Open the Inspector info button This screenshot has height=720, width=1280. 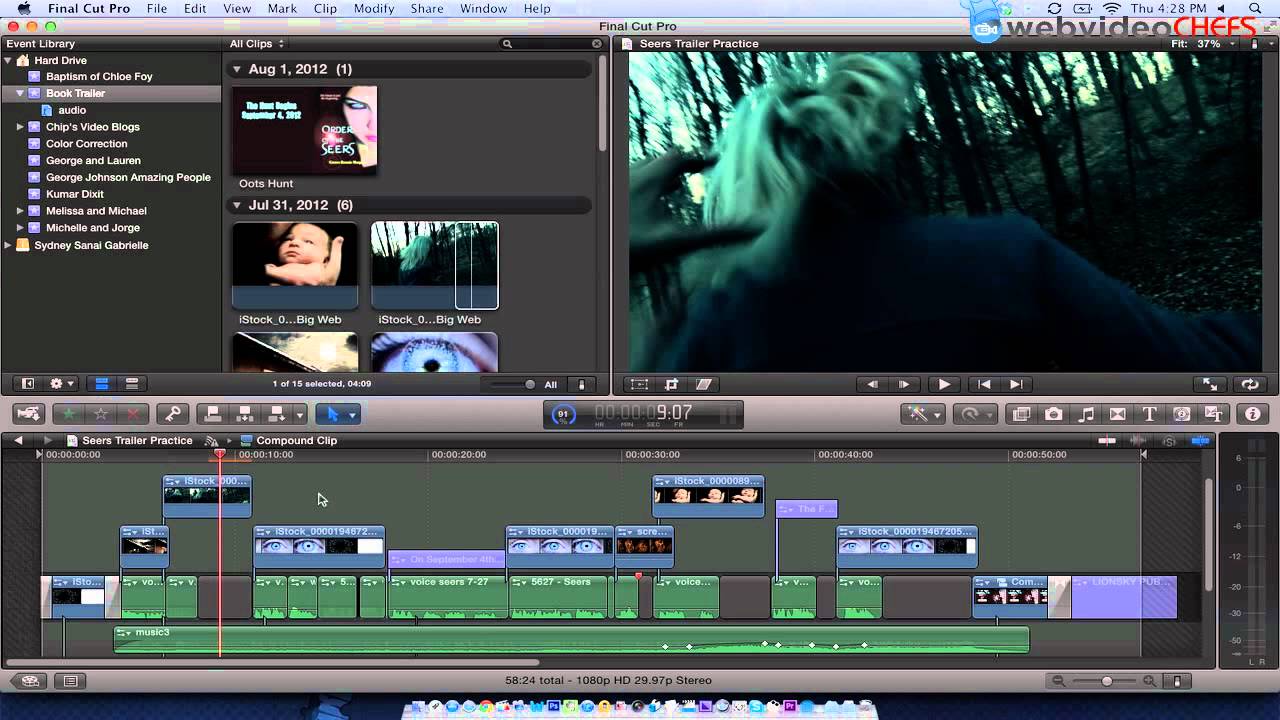tap(1252, 413)
